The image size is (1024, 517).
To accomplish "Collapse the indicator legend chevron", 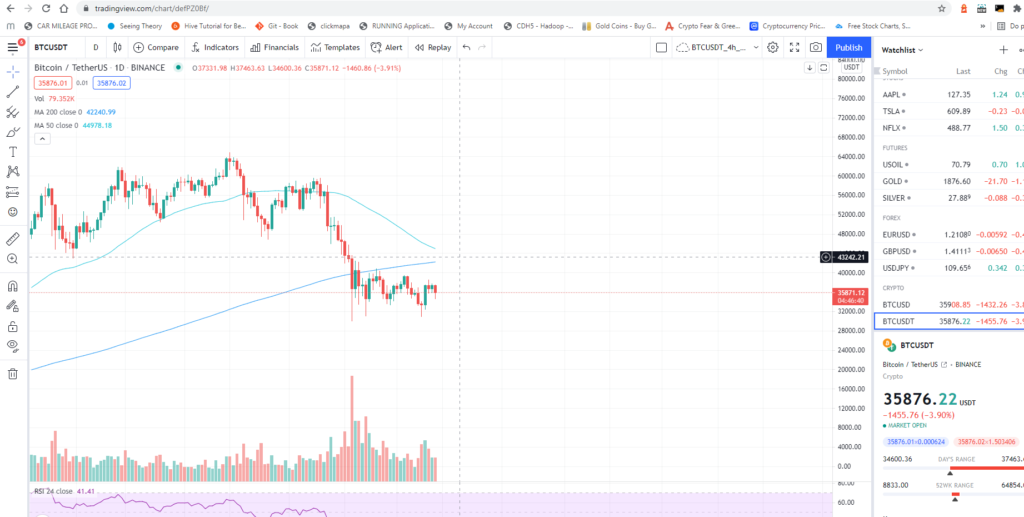I will pyautogui.click(x=42, y=139).
